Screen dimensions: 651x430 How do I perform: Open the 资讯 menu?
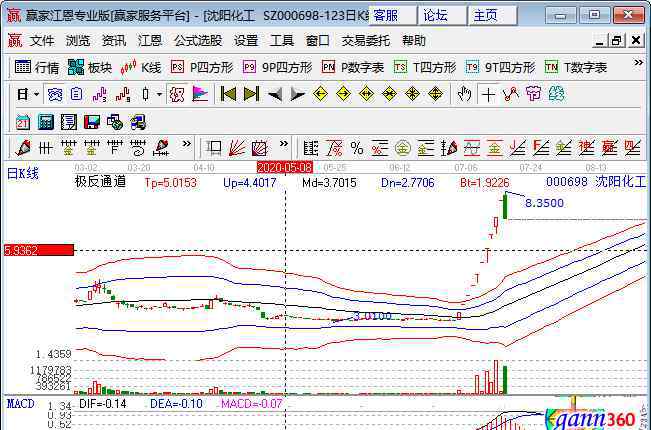114,41
